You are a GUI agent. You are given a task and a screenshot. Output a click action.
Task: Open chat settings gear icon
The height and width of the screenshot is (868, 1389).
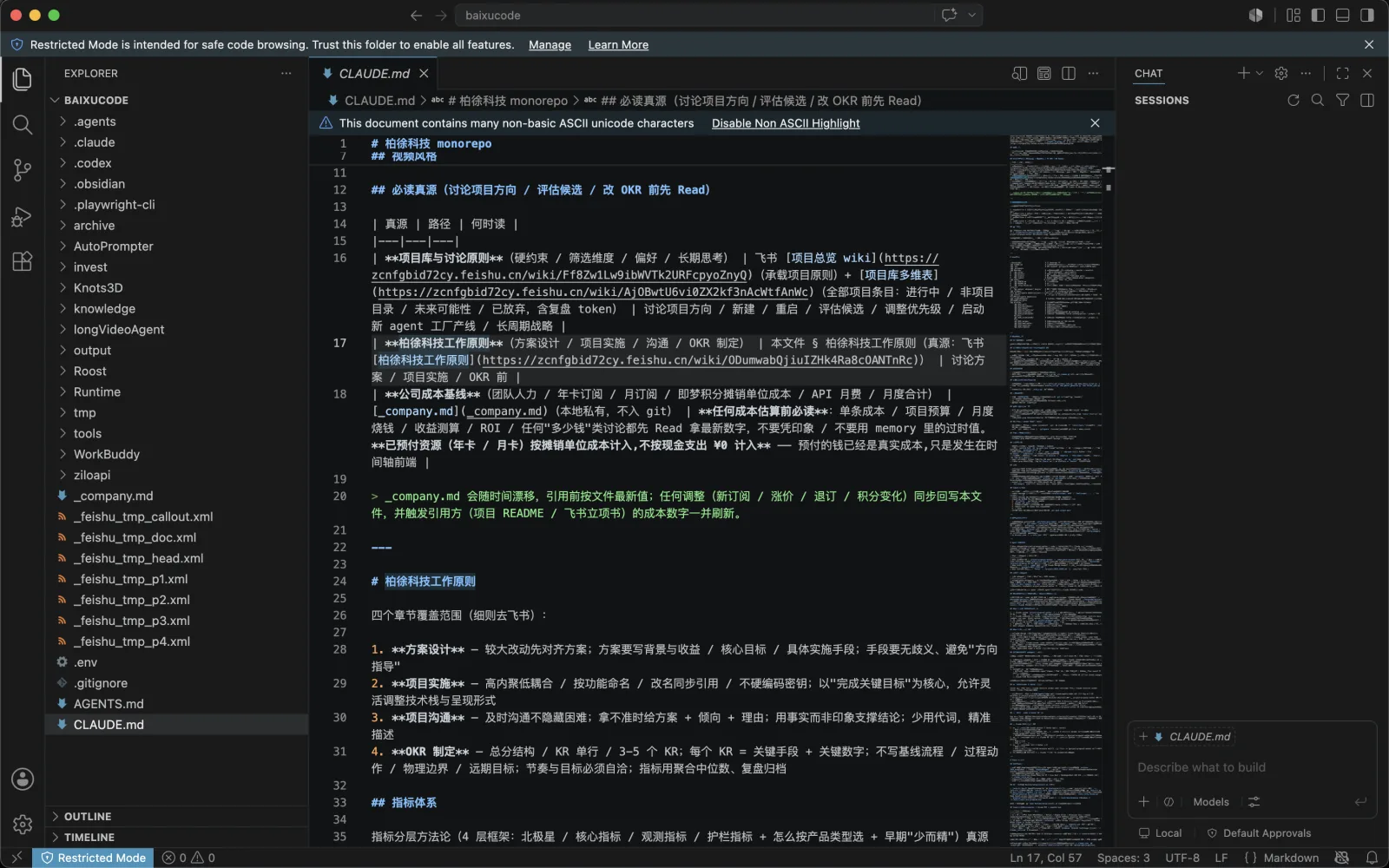coord(1281,74)
